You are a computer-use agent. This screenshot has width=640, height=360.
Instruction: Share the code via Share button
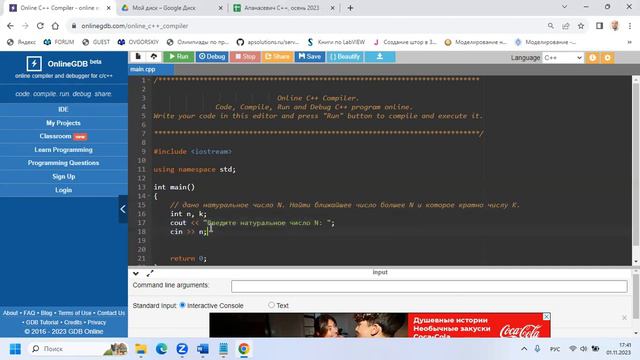(277, 56)
